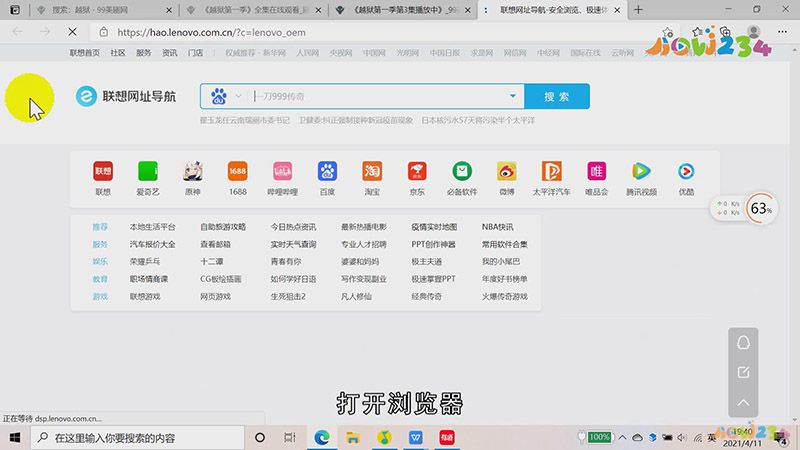Open the 本地生活平台 link
Viewport: 800px width, 450px height.
(x=153, y=227)
